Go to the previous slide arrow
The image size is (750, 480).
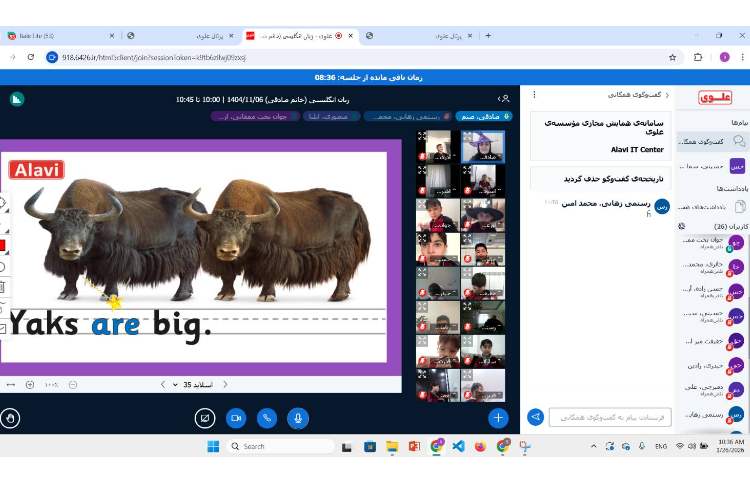pos(163,384)
